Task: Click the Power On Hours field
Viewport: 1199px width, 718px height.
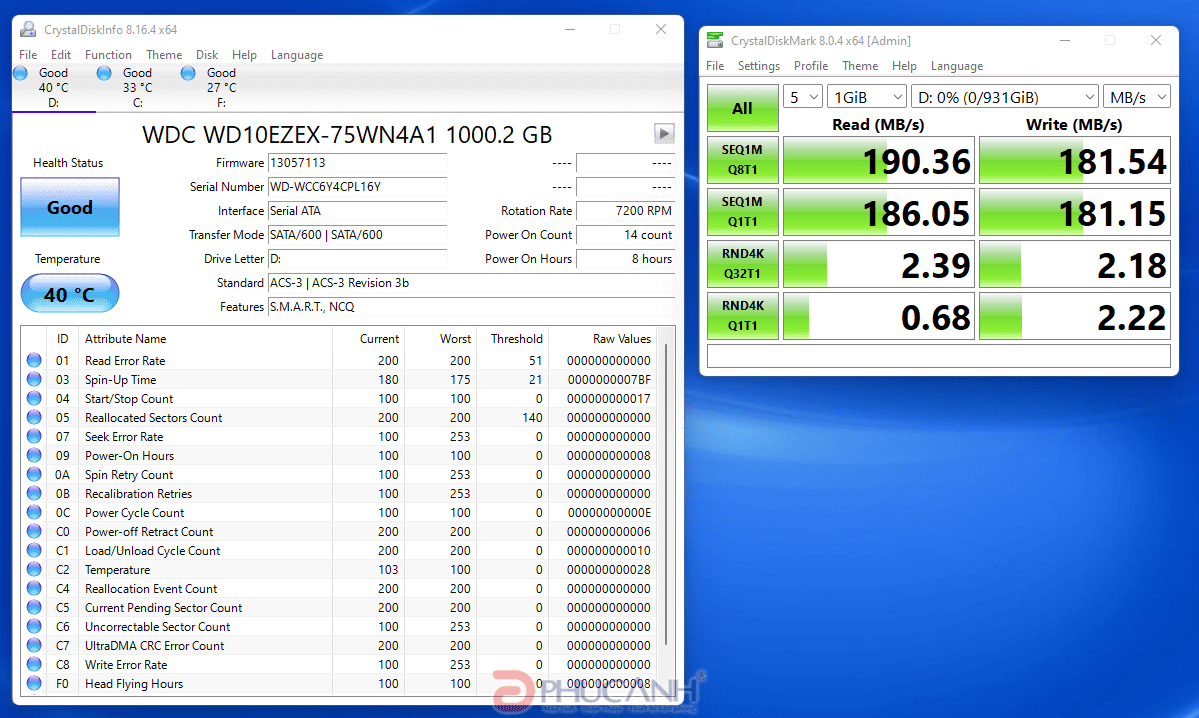Action: click(625, 259)
